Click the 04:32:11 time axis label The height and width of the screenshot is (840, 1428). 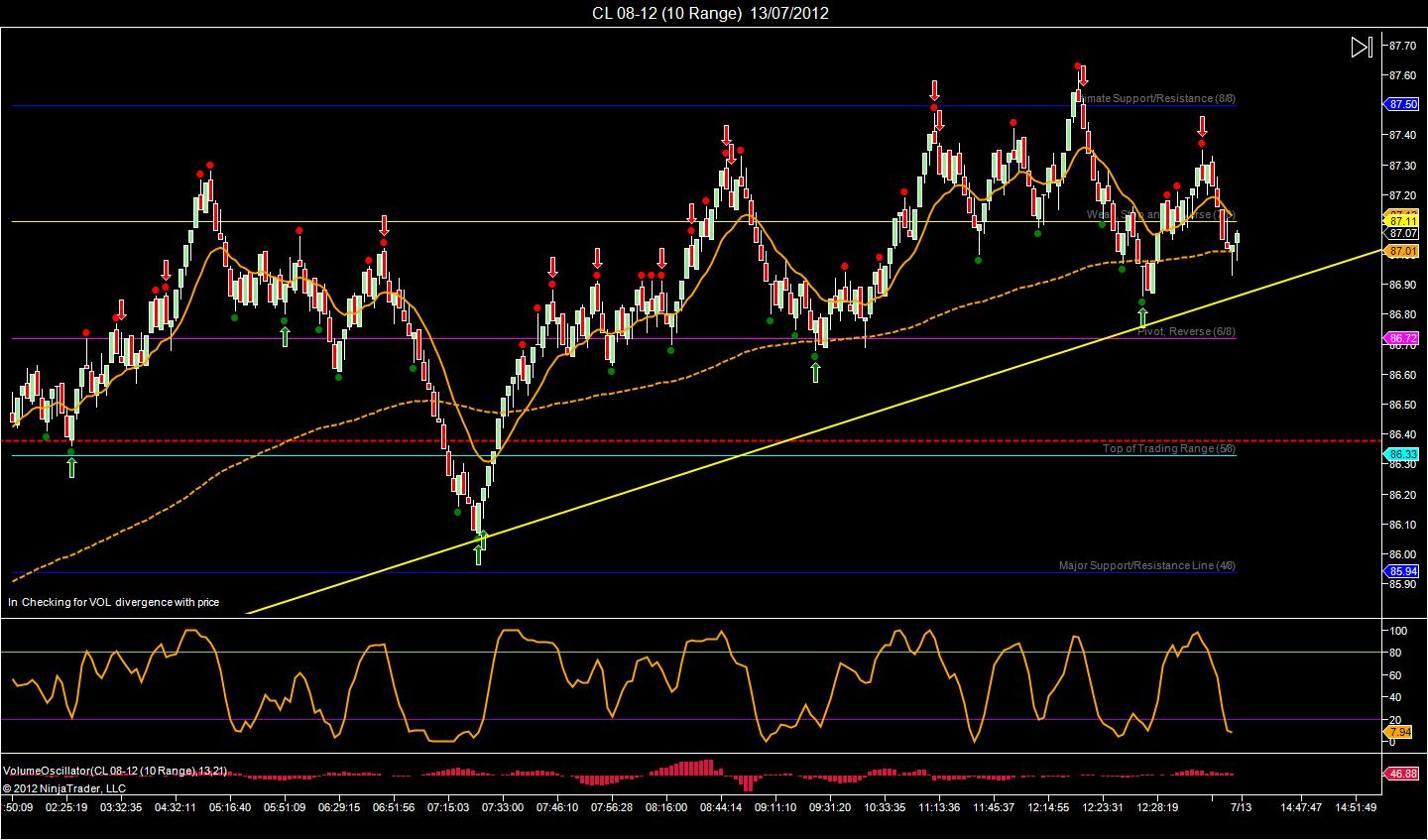click(175, 807)
